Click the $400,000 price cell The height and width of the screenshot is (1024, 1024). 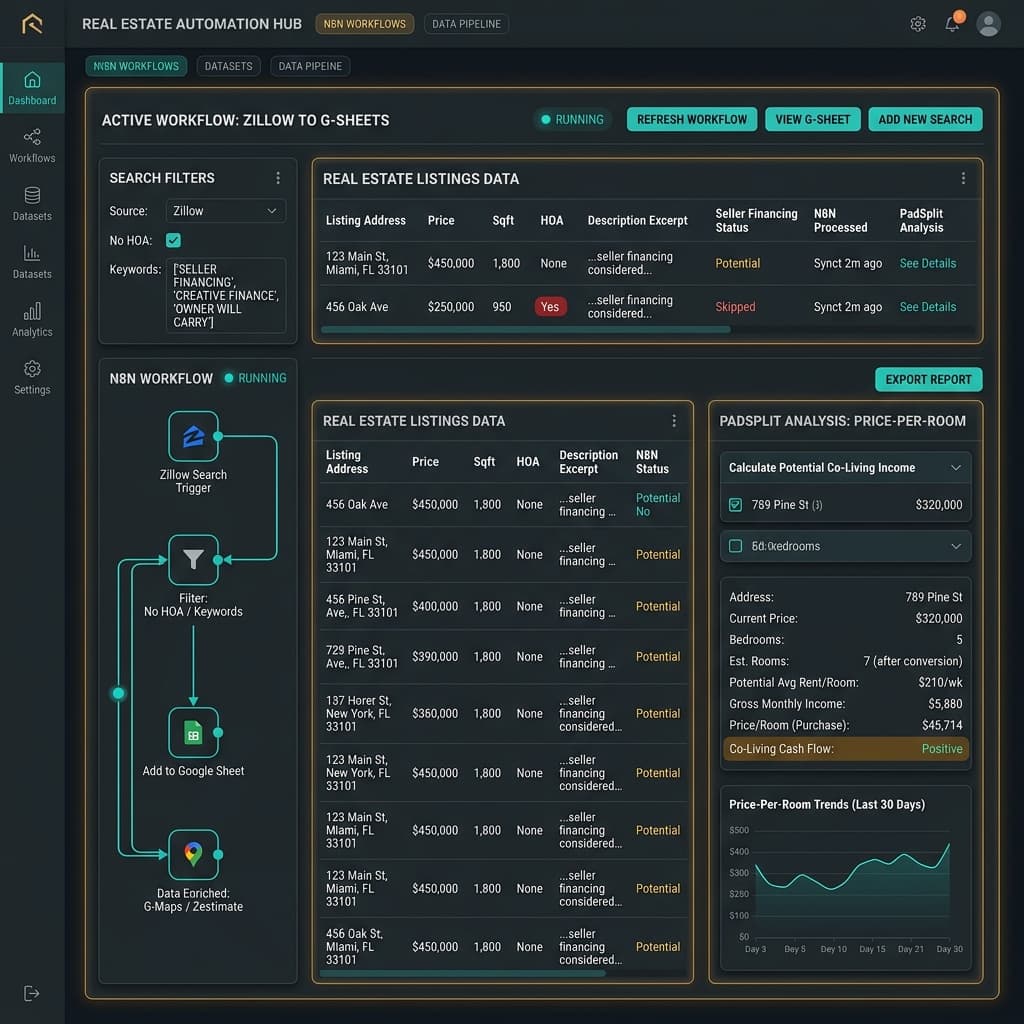[435, 606]
